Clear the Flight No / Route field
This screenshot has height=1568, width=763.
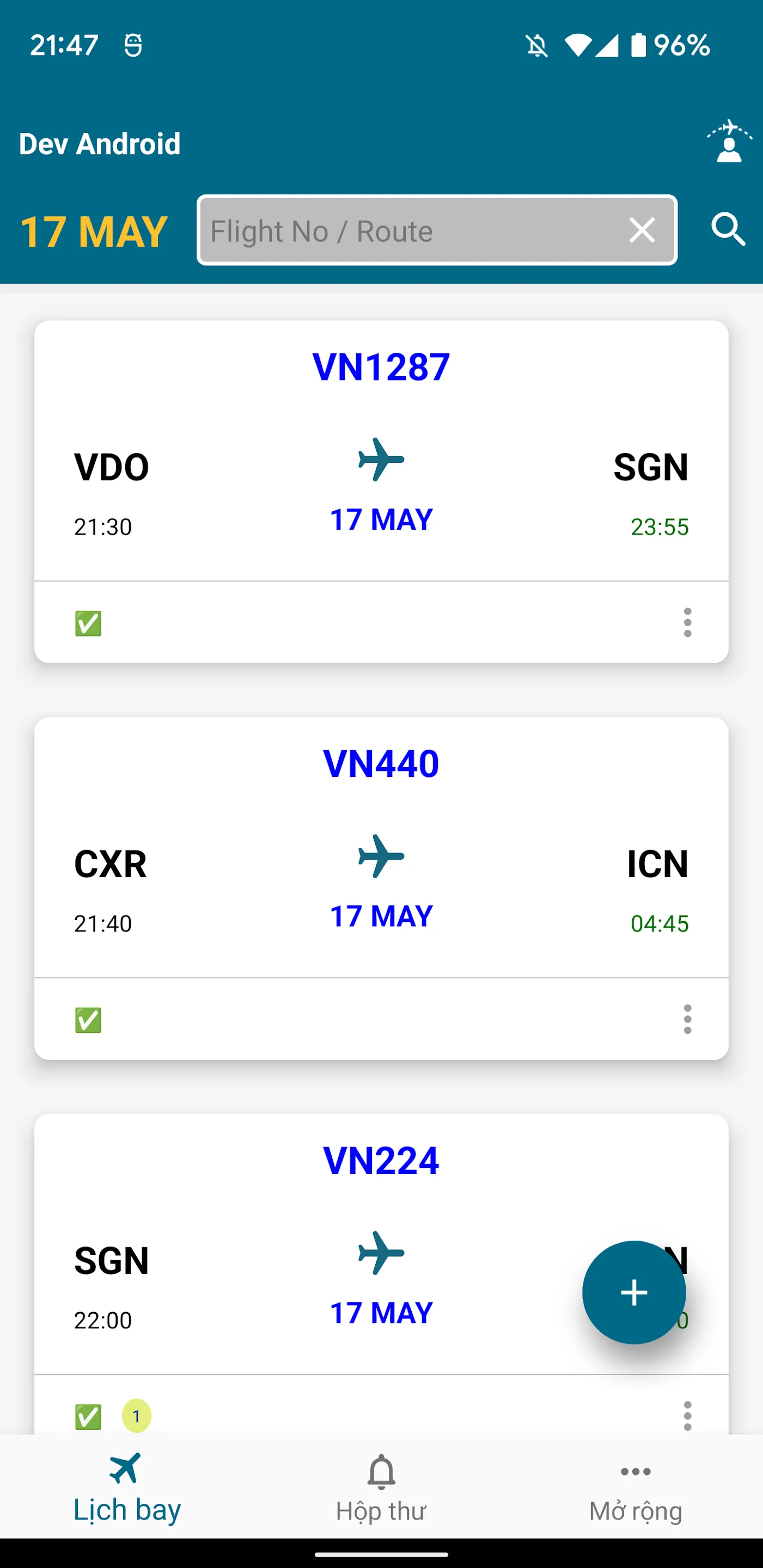point(642,231)
